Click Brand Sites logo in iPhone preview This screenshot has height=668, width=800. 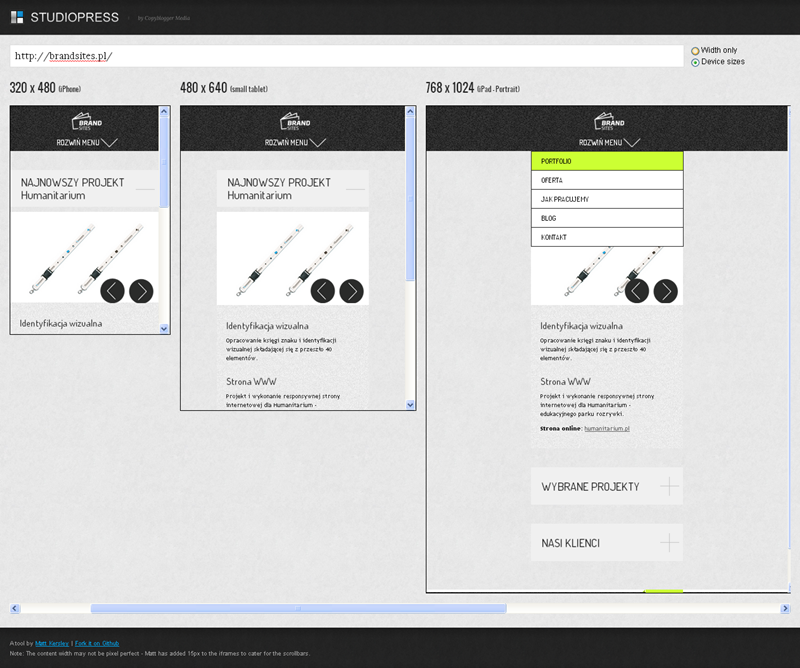(x=88, y=122)
